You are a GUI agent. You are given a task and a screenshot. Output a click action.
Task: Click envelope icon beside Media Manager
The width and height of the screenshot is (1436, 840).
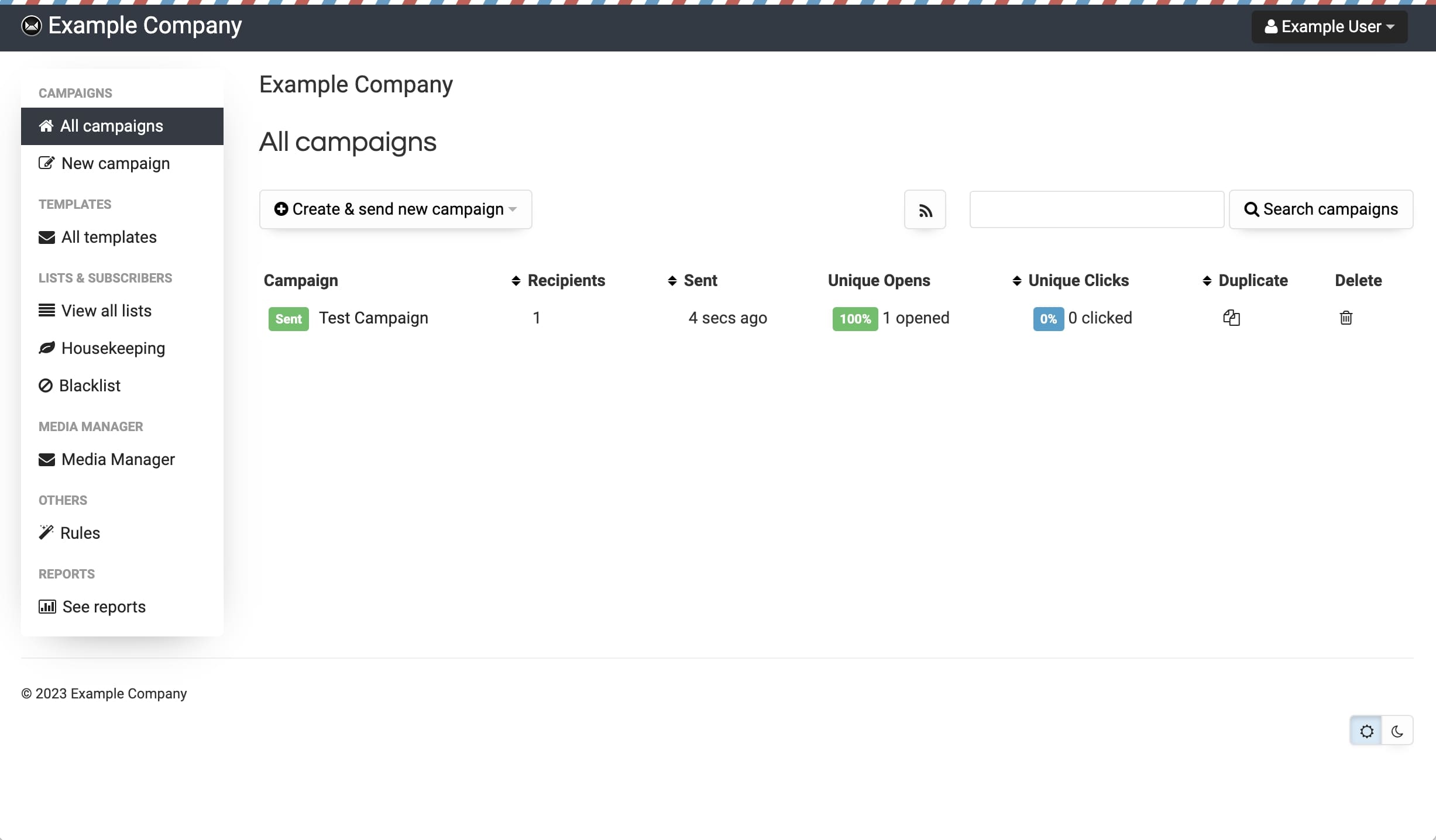47,460
